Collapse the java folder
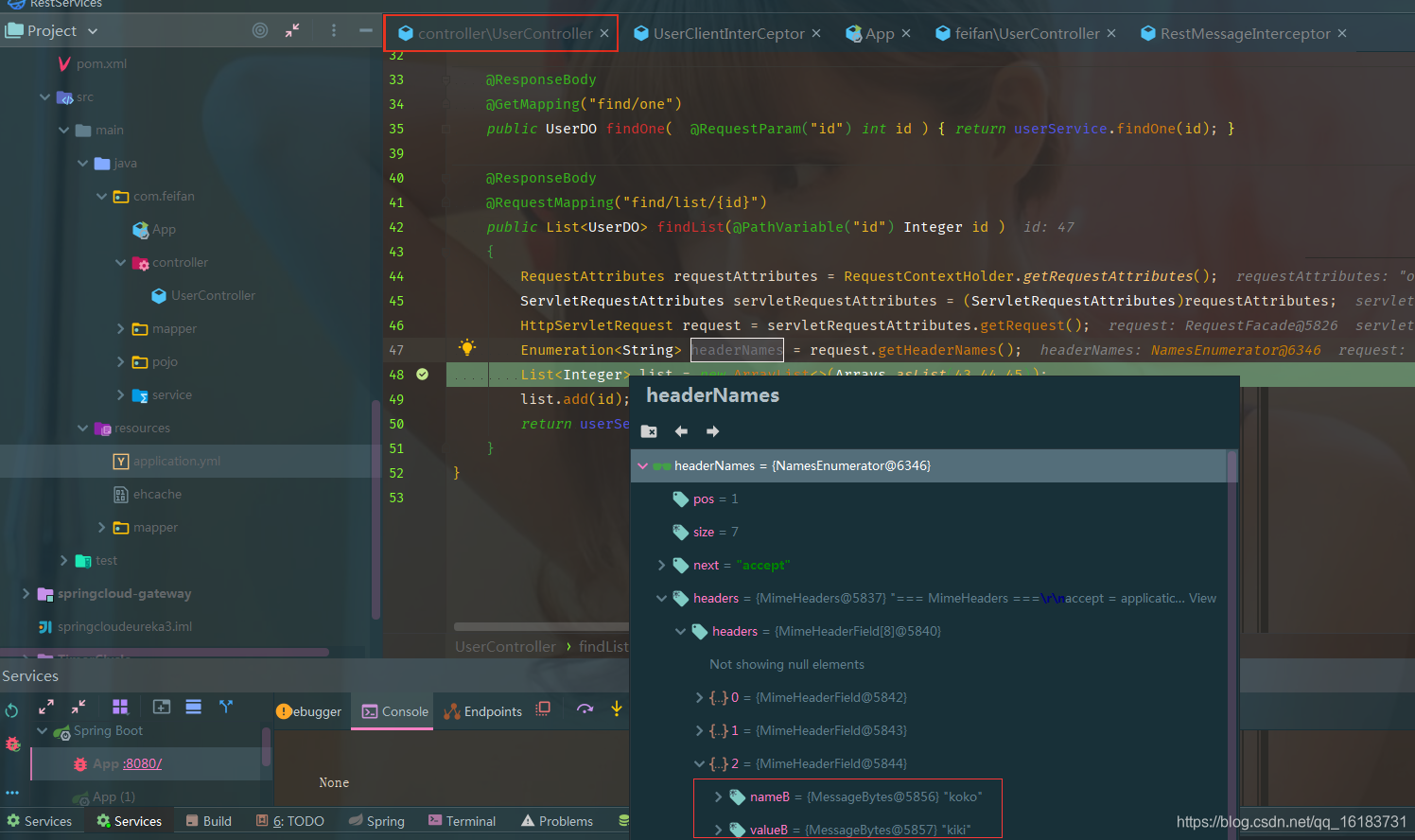Screen dimensions: 1415x840 pyautogui.click(x=82, y=163)
